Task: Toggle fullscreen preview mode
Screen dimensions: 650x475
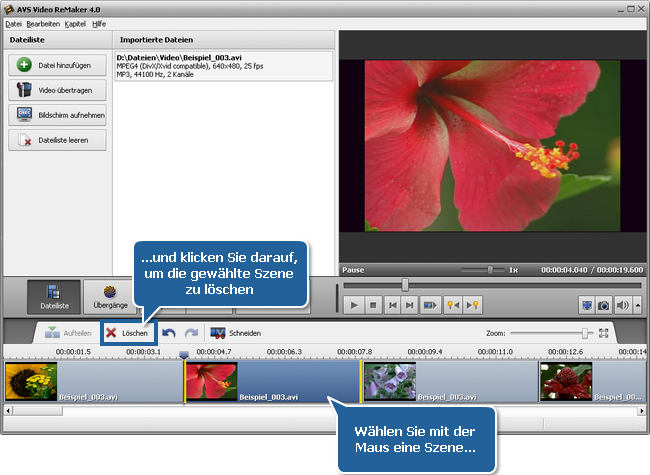Action: pyautogui.click(x=586, y=305)
